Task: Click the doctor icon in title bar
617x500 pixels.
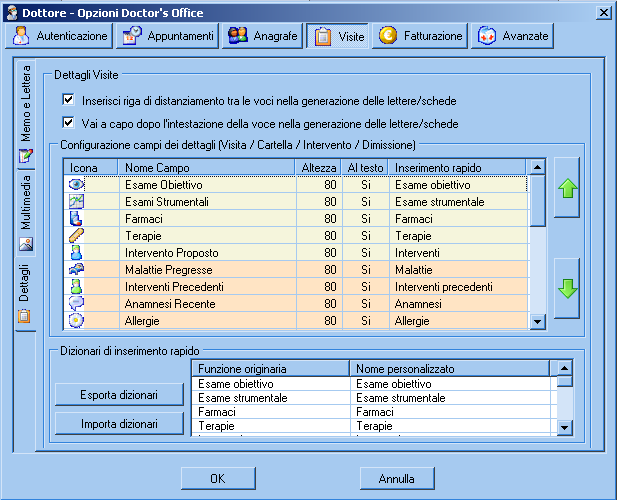Action: coord(13,13)
